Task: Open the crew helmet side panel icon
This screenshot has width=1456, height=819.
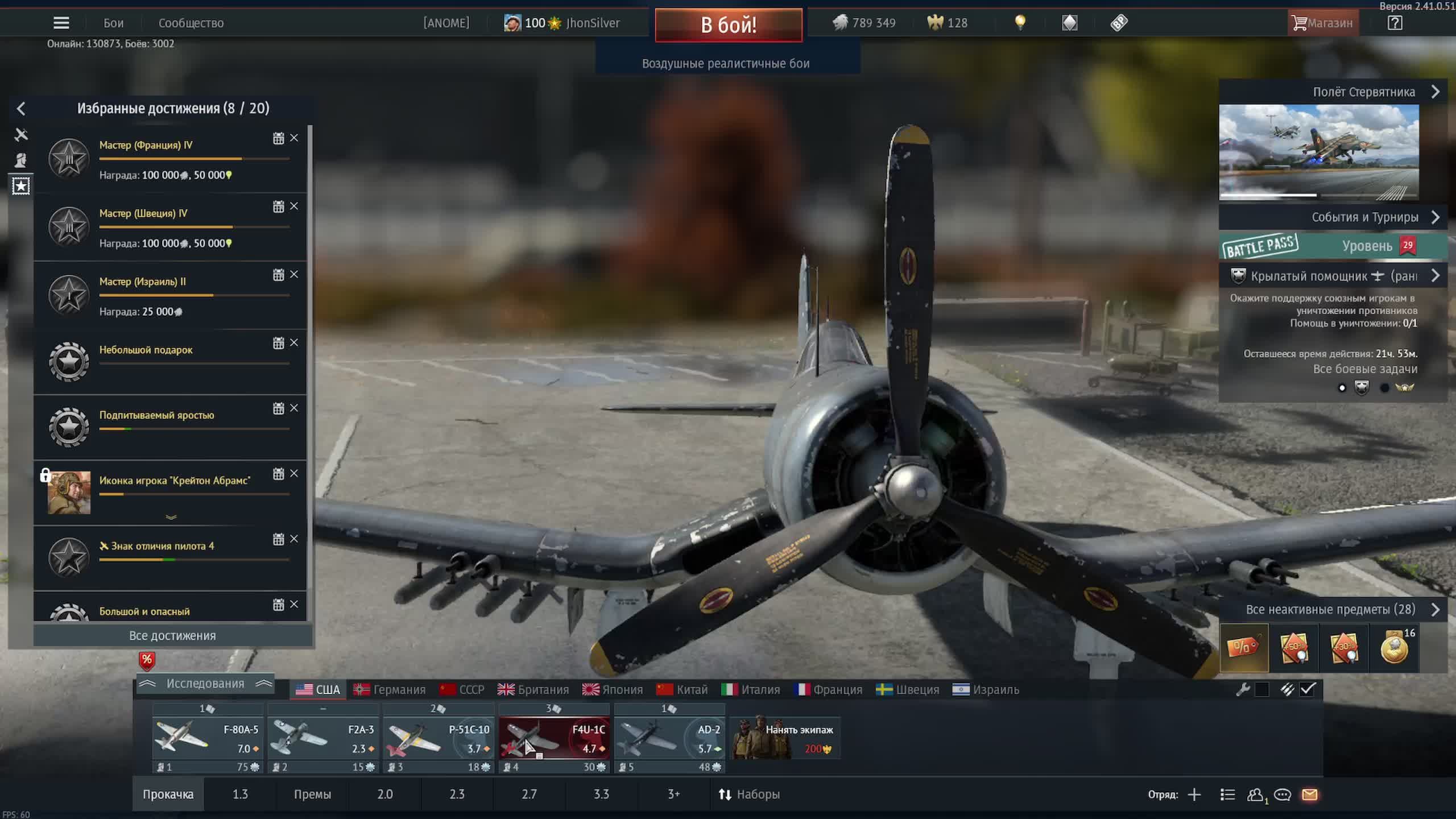Action: (21, 160)
